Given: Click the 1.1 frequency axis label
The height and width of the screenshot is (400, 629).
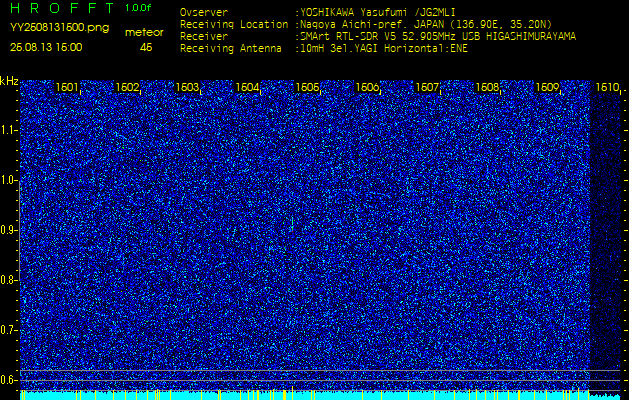Looking at the screenshot, I should coord(8,130).
